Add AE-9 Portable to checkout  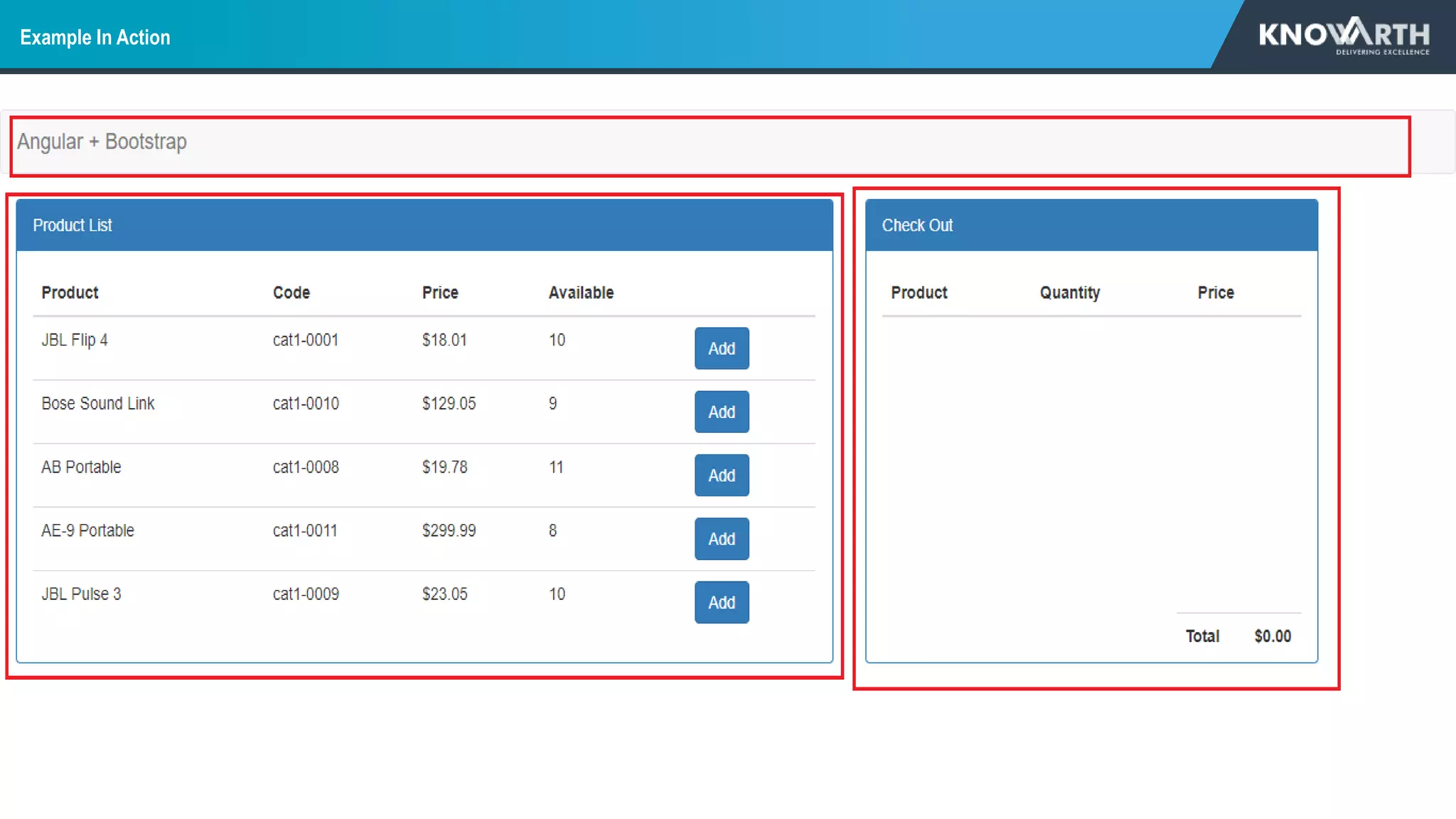(x=722, y=539)
